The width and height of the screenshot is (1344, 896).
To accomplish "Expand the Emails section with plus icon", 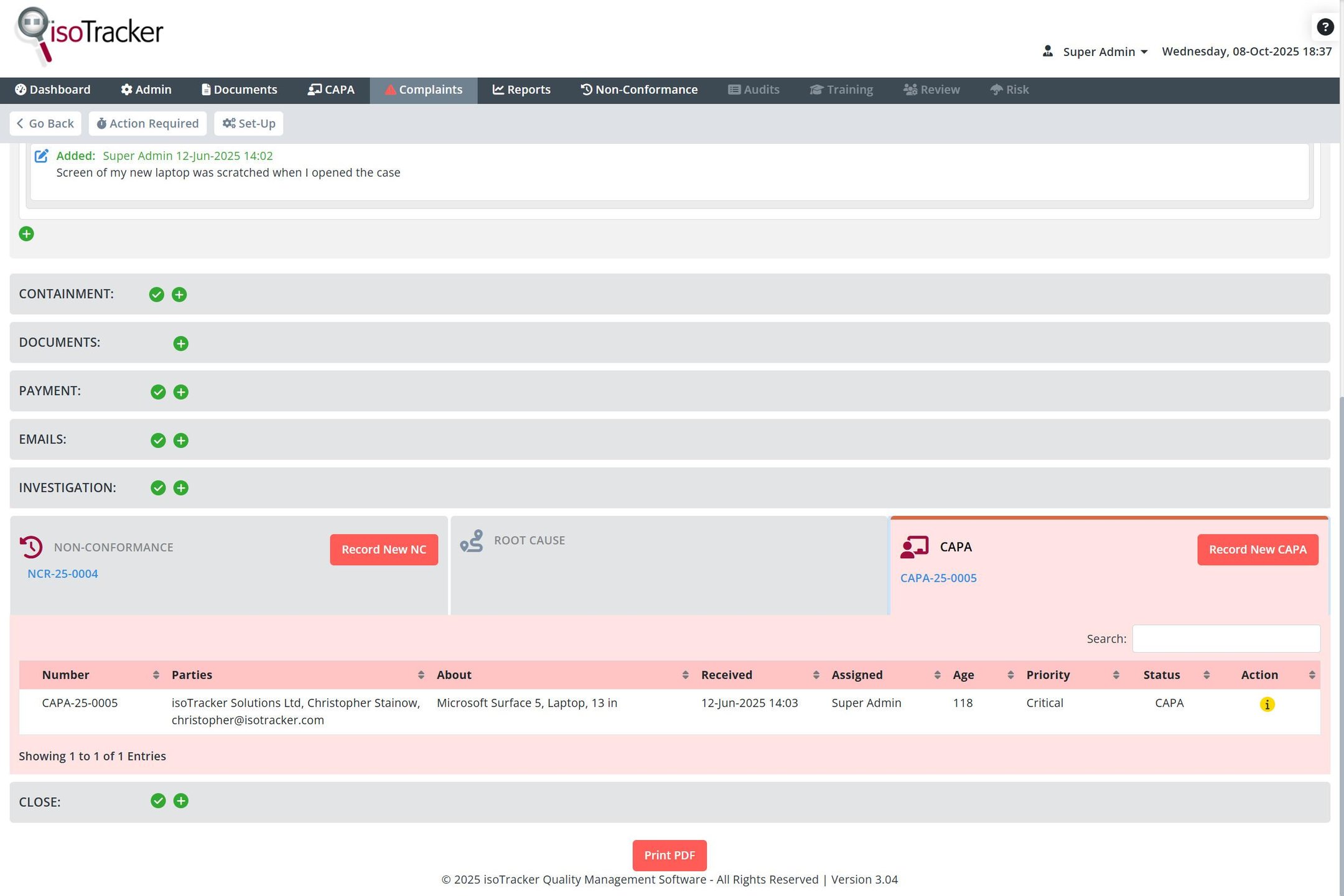I will [x=180, y=441].
